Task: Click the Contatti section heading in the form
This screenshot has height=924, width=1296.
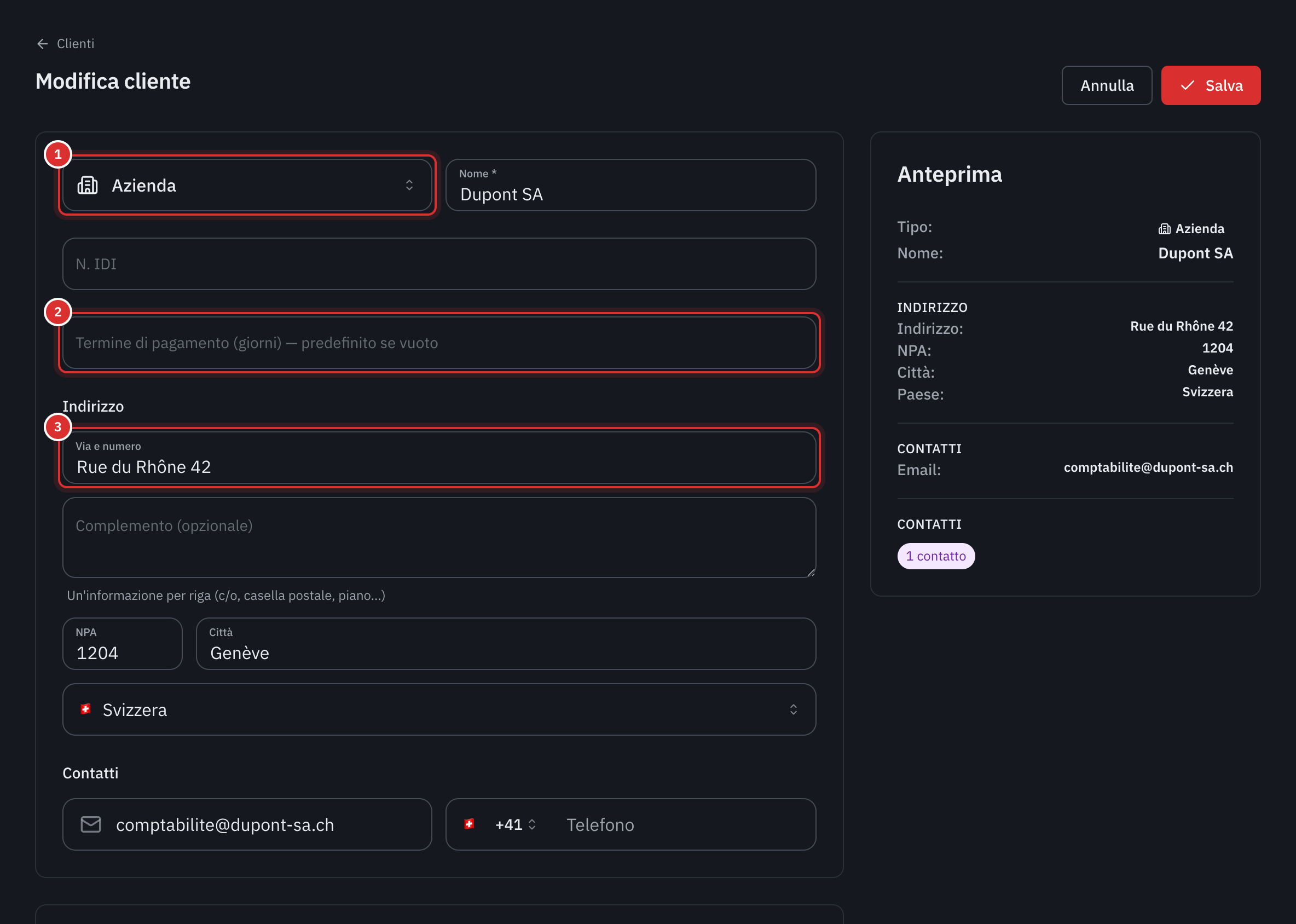Action: point(90,773)
